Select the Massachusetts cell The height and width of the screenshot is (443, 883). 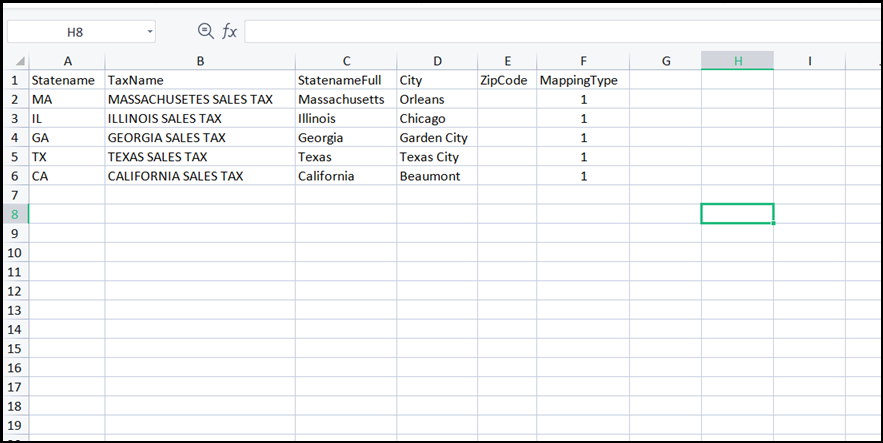coord(346,100)
